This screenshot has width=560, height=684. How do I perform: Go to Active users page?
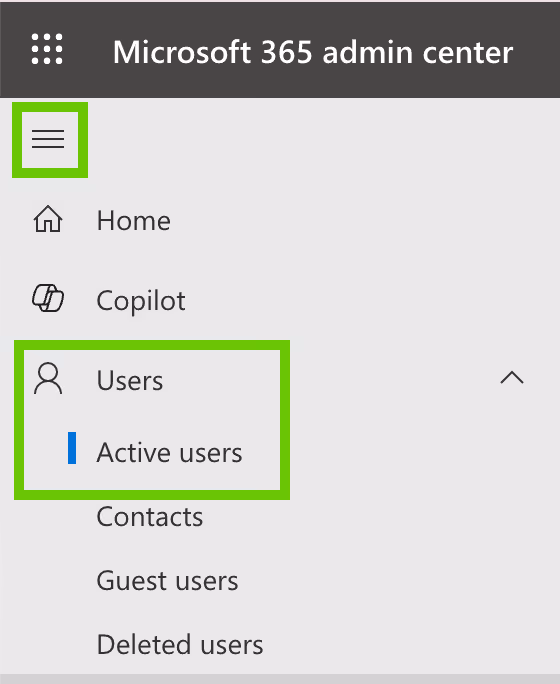(x=169, y=452)
